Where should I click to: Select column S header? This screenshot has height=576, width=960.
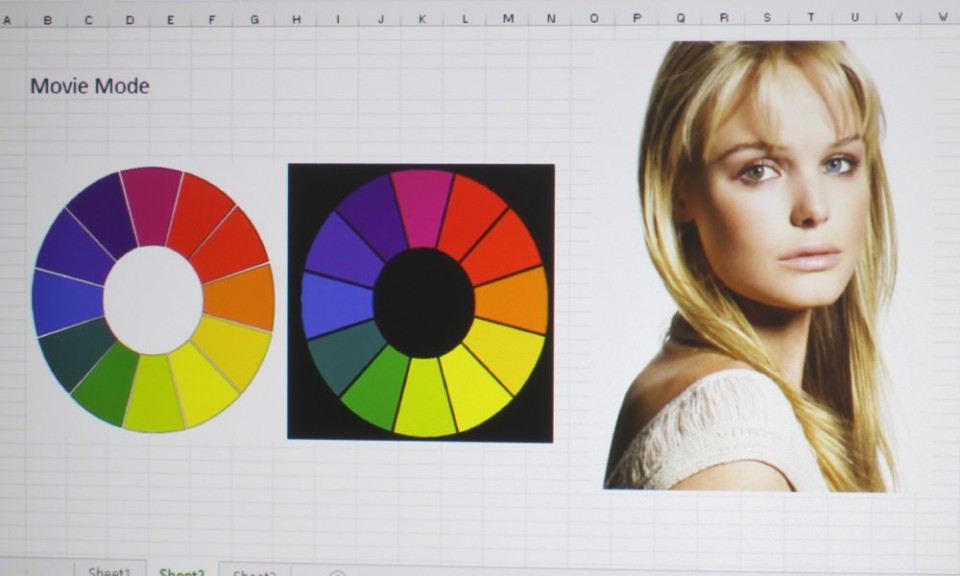767,18
